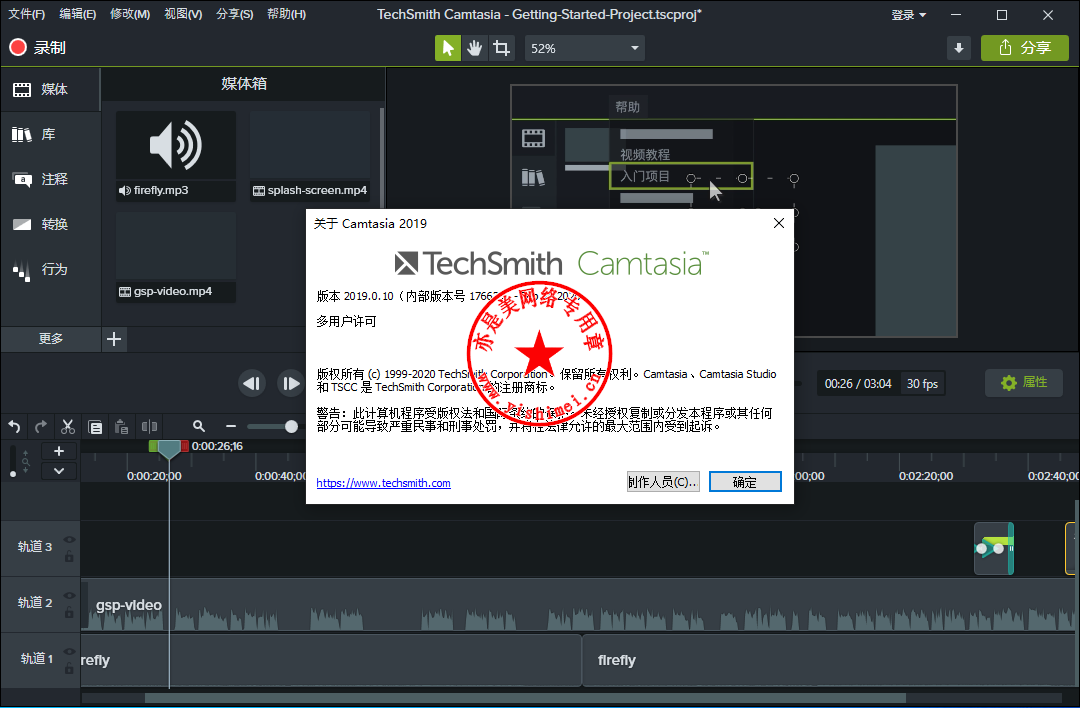Lock the 轨道 1 track
Screen dimensions: 1080x708
[69, 667]
